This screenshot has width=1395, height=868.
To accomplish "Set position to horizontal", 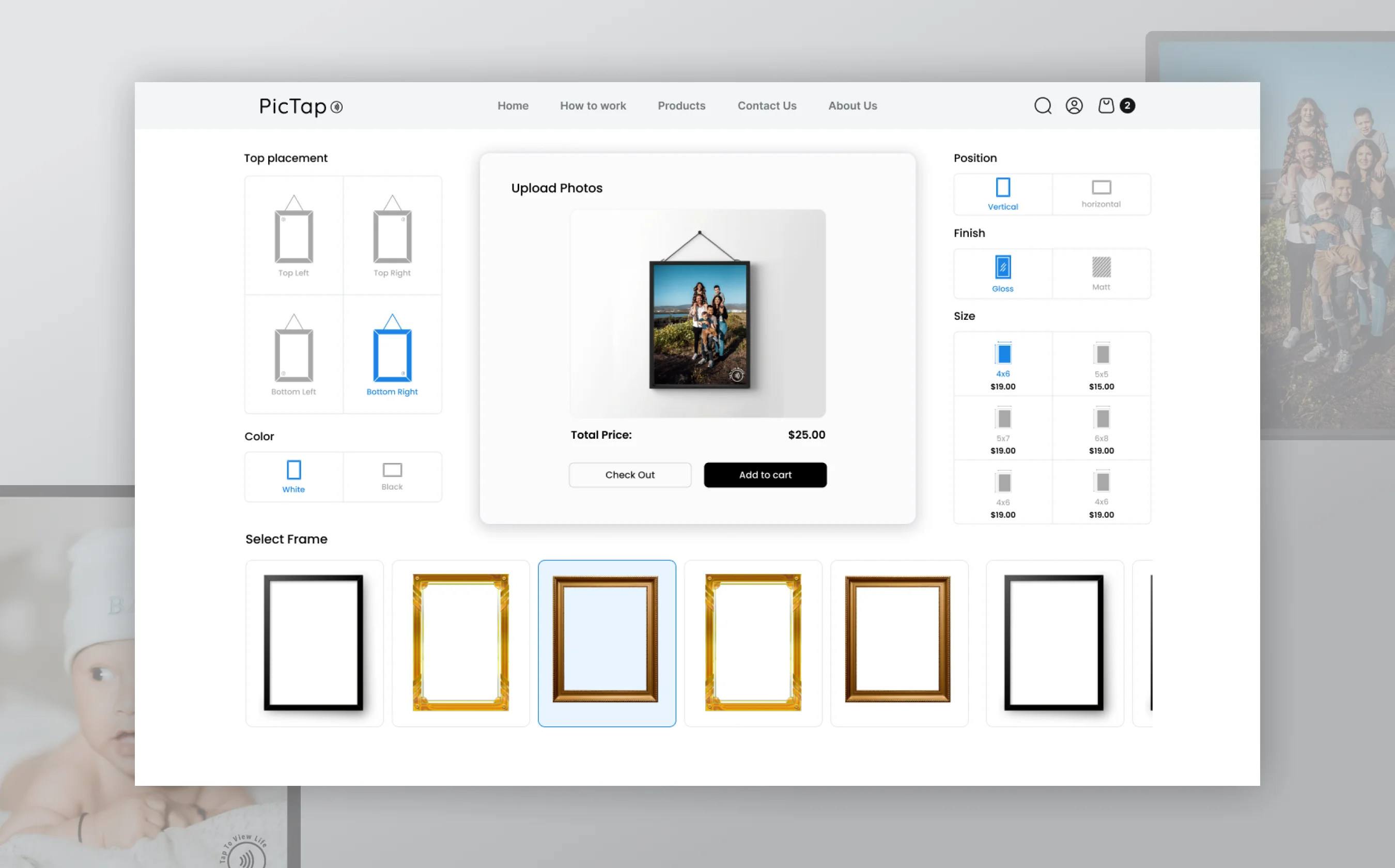I will (x=1101, y=194).
